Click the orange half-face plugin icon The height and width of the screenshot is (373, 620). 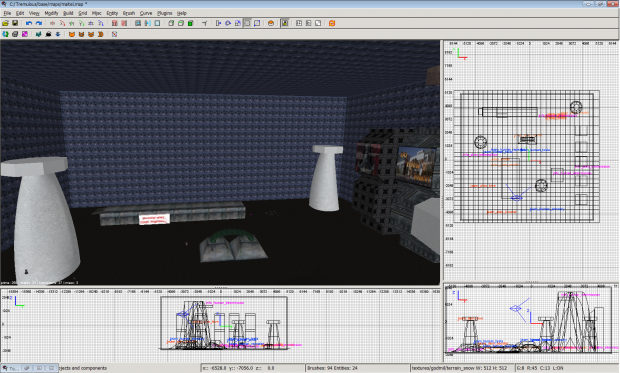(x=100, y=34)
